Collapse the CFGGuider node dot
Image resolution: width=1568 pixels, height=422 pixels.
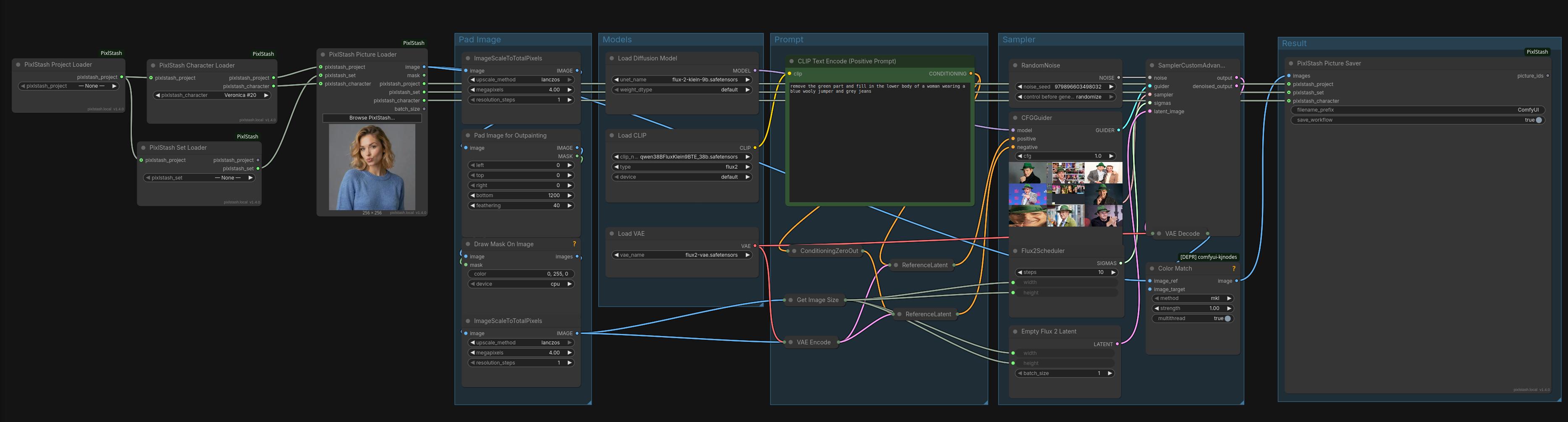[x=1015, y=117]
